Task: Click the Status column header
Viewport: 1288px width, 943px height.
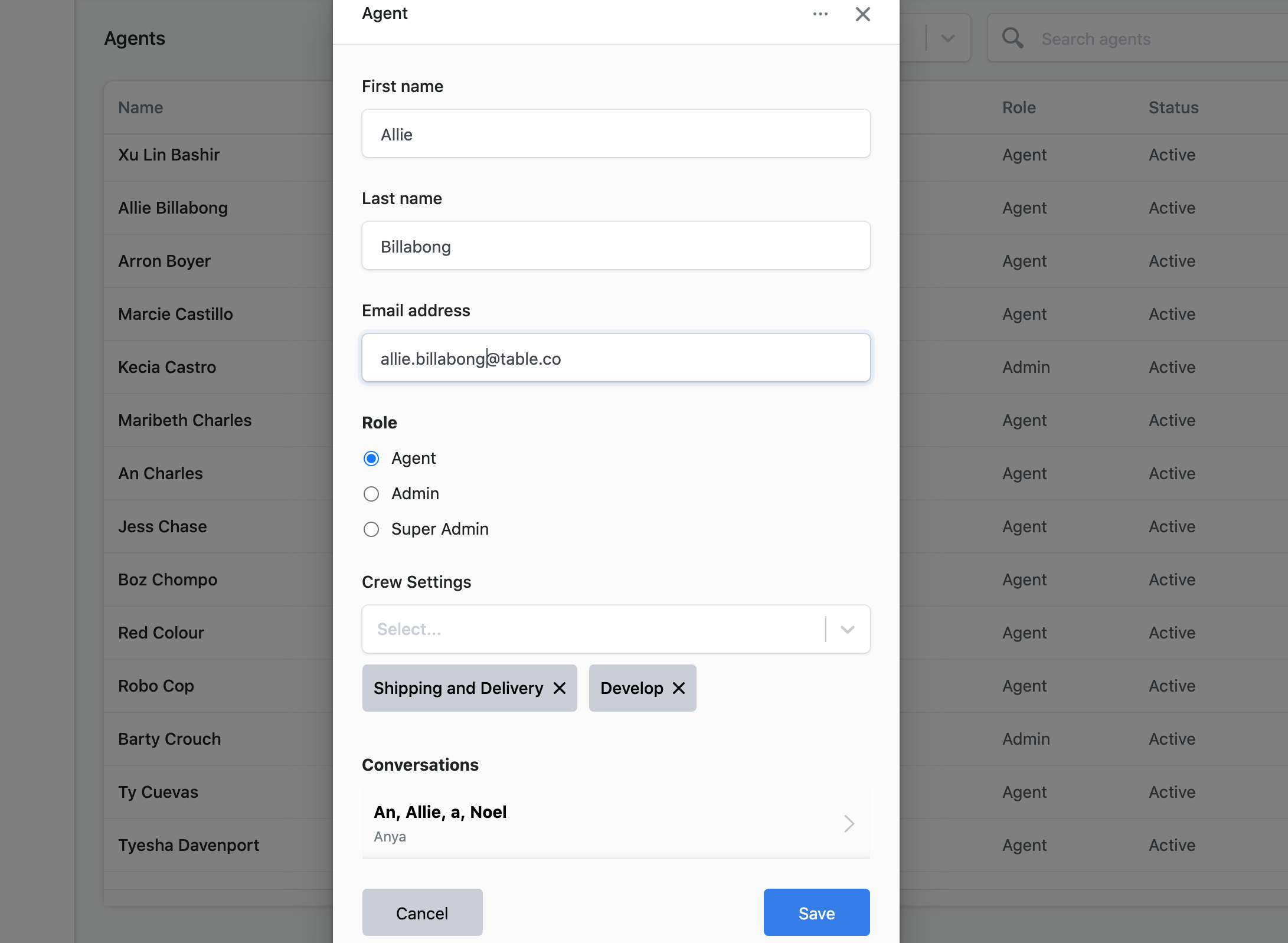Action: pos(1173,107)
